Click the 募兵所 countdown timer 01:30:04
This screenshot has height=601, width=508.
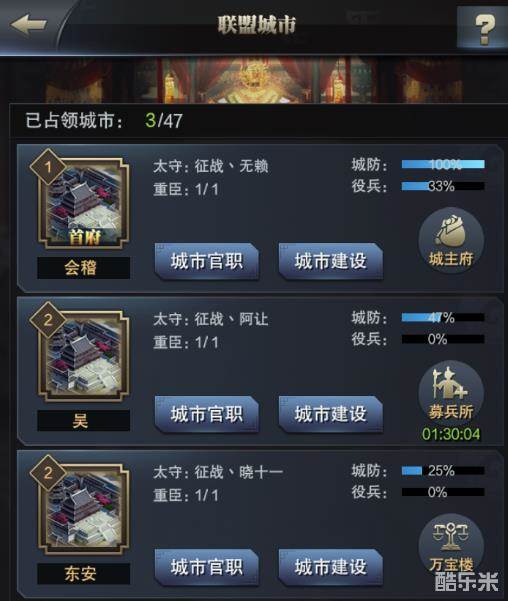451,434
